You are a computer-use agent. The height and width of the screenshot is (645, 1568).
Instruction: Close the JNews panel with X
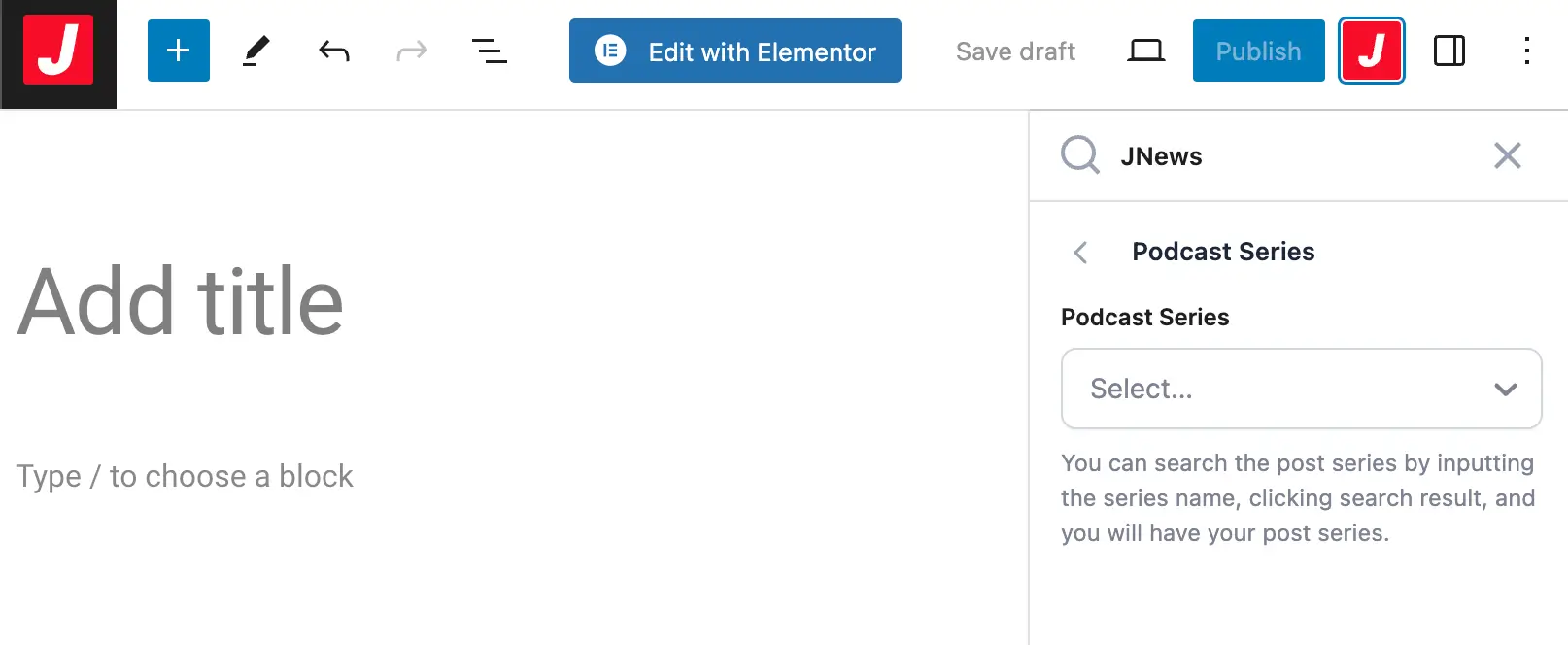coord(1507,155)
